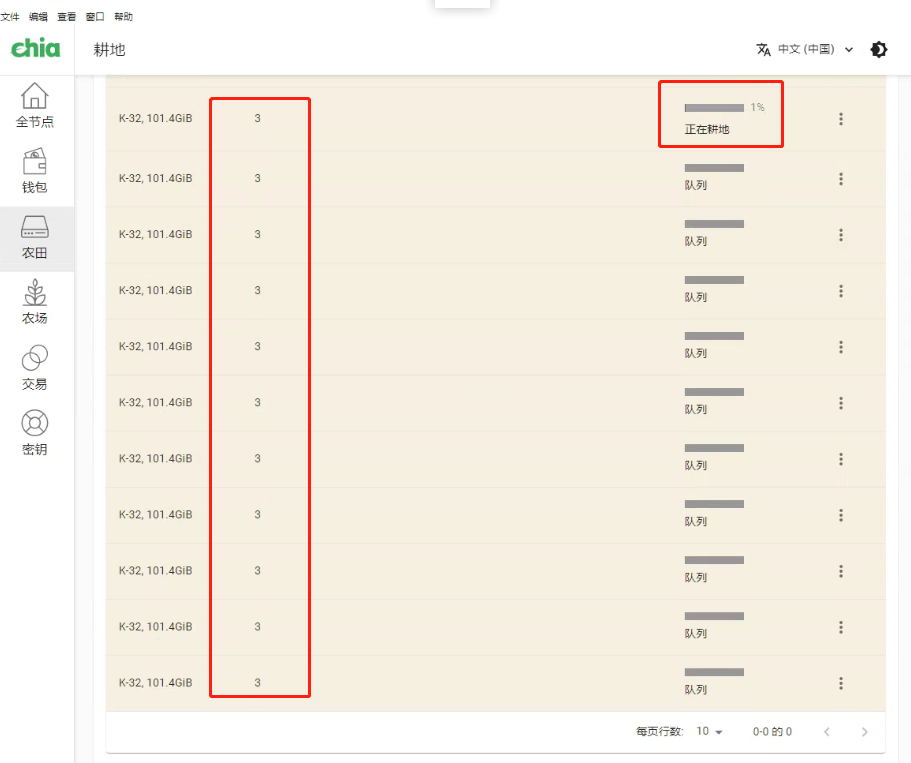Viewport: 911px width, 763px height.
Task: Open the 文件 menu
Action: (x=10, y=16)
